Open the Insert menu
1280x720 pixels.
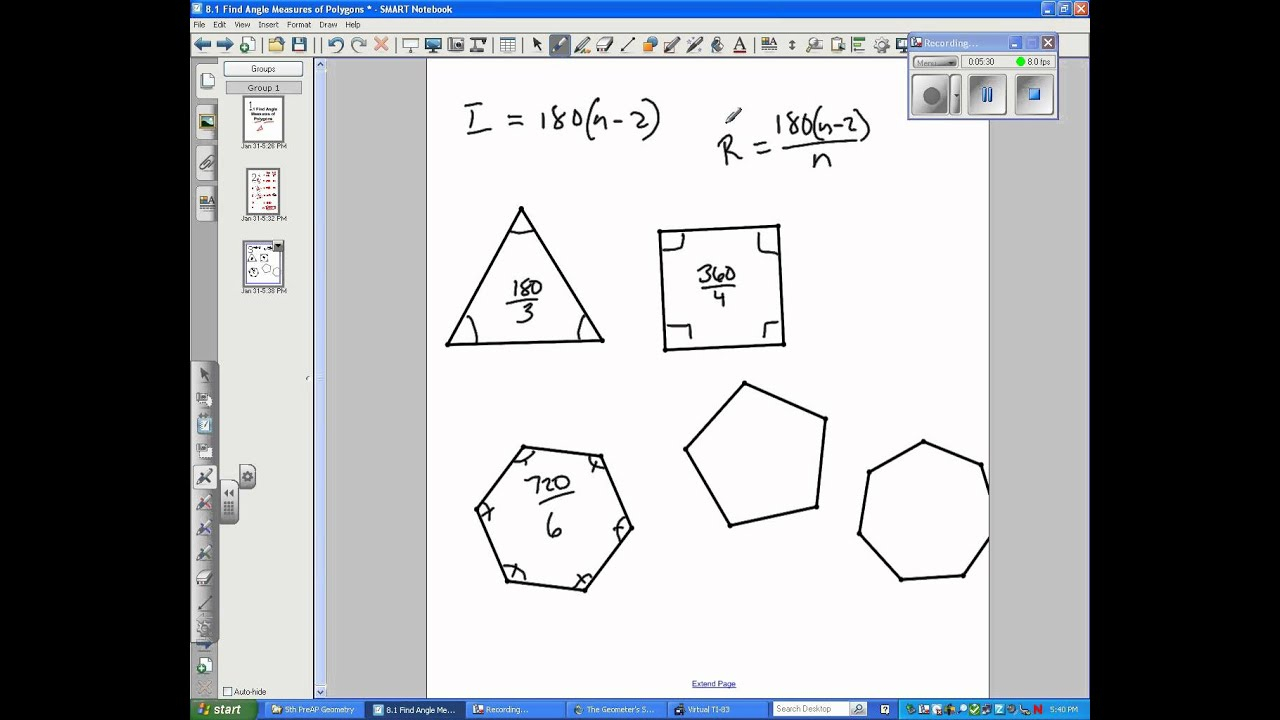pyautogui.click(x=268, y=25)
